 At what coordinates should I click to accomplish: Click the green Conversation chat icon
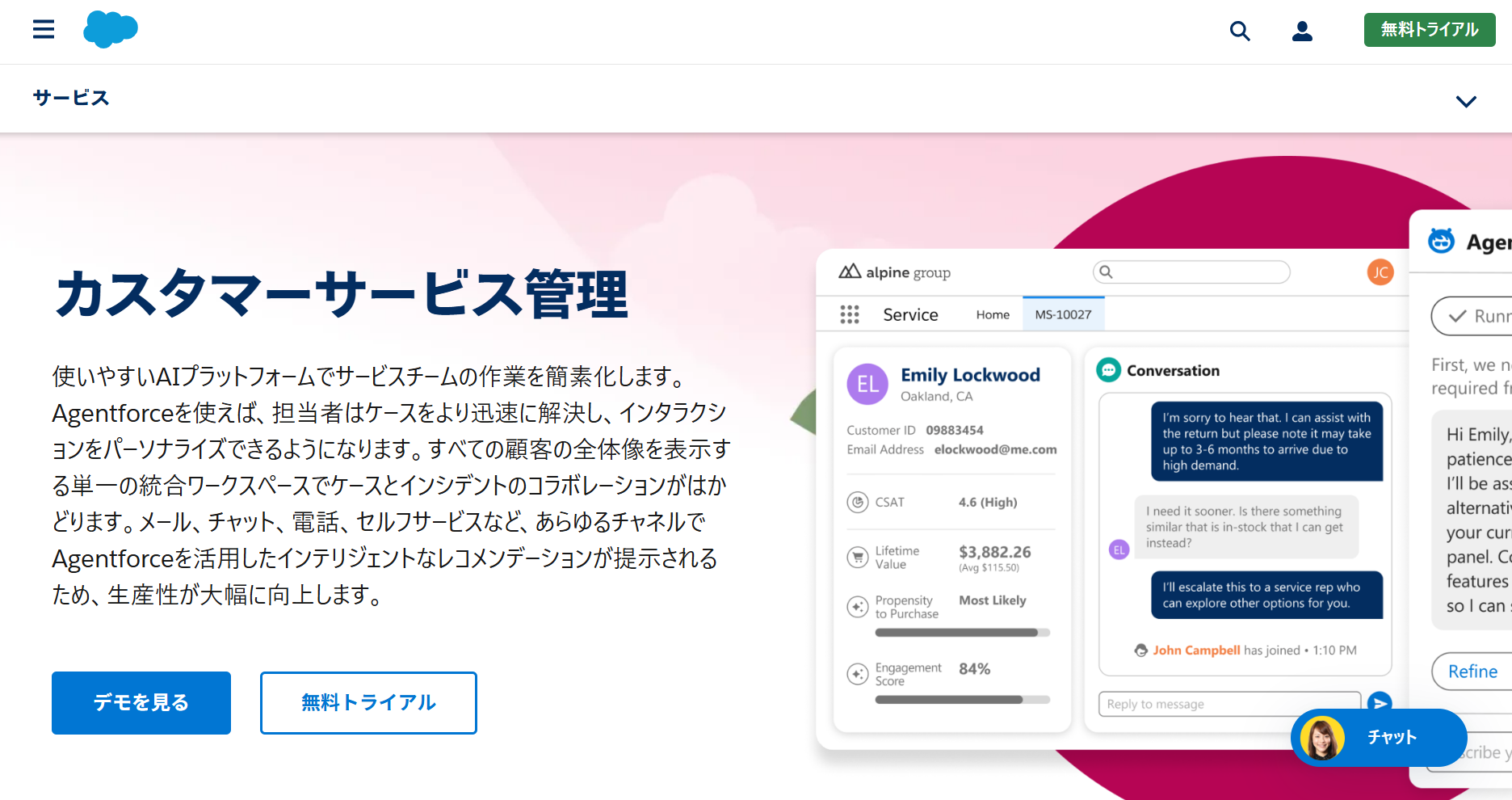click(1108, 370)
